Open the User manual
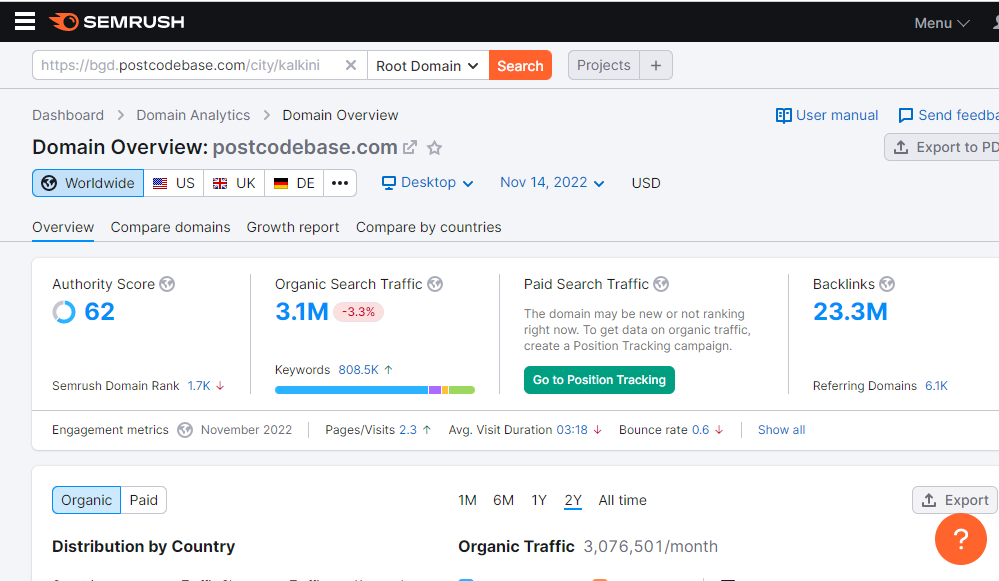This screenshot has height=581, width=999. (826, 115)
